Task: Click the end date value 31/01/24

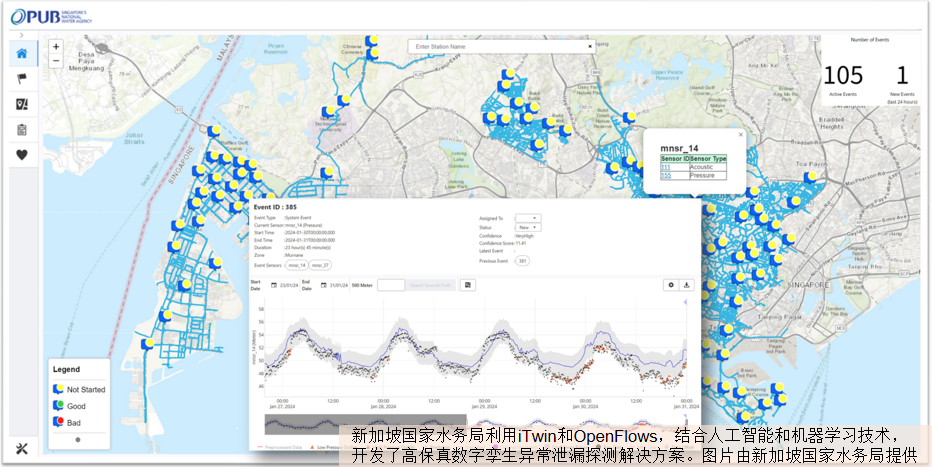Action: (x=339, y=285)
